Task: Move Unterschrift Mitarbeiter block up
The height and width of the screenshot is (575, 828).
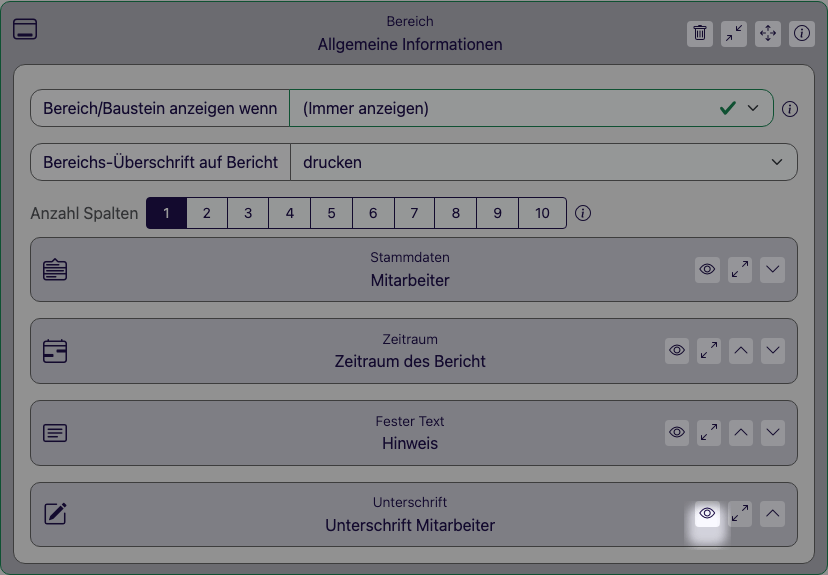Action: click(772, 514)
